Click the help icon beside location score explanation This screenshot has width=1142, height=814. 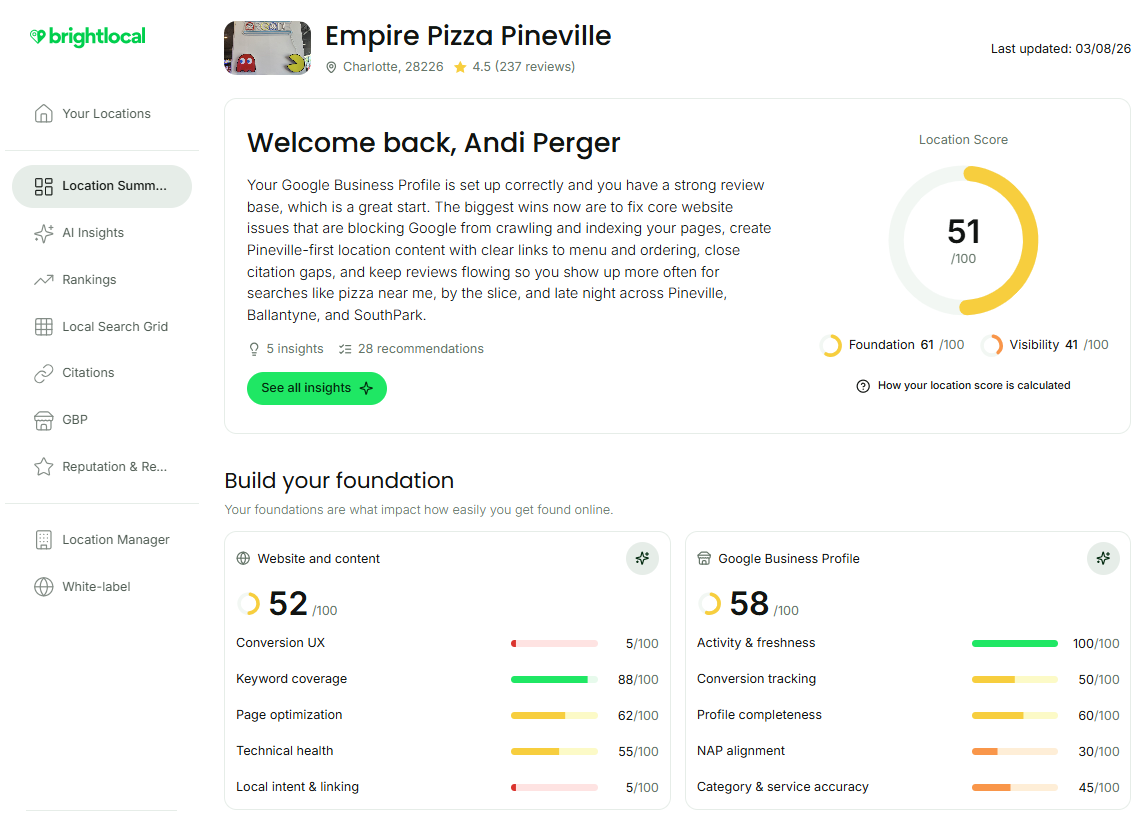862,386
